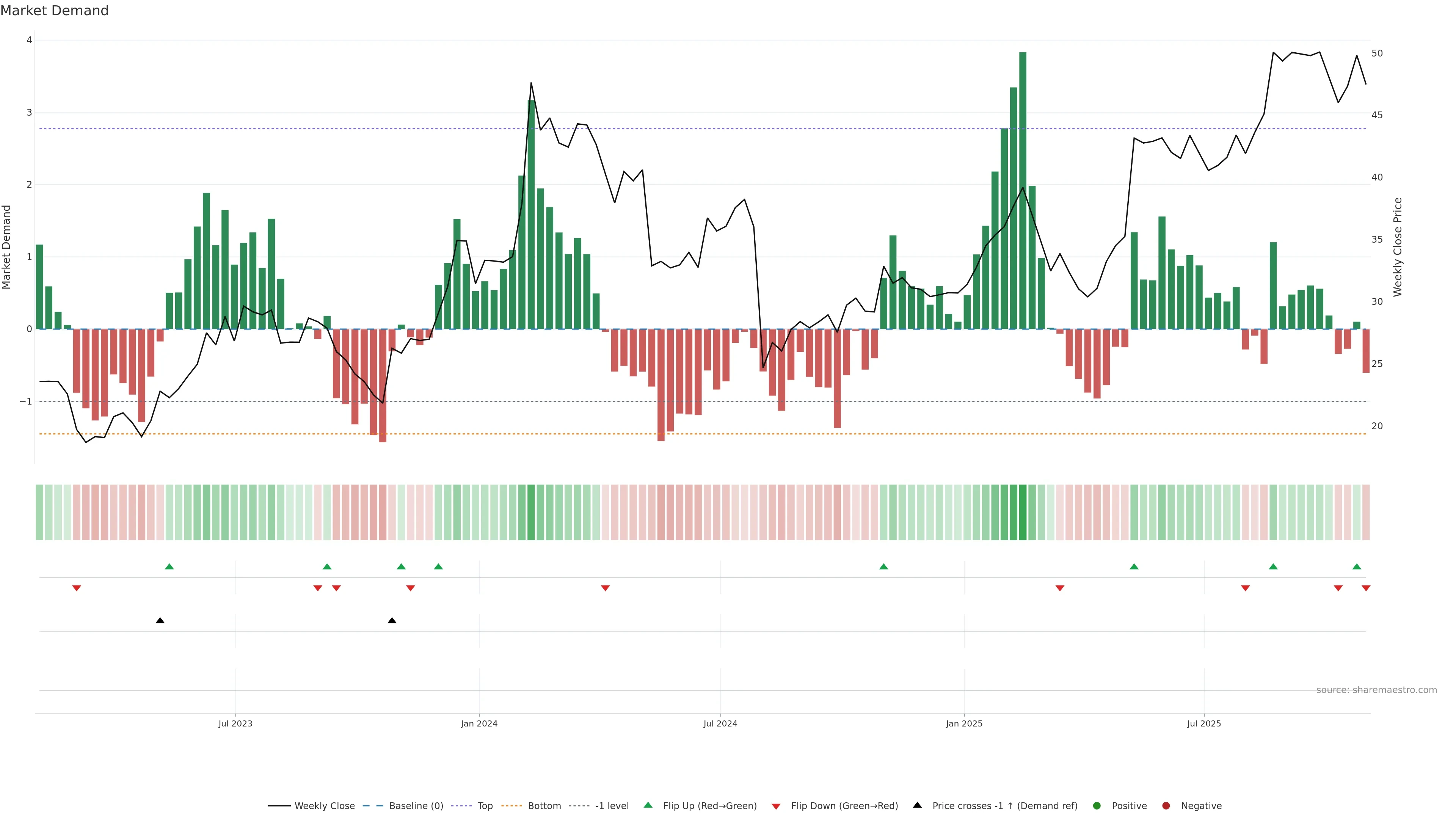The width and height of the screenshot is (1456, 819).
Task: Click the Positive green dot in legend
Action: pyautogui.click(x=1097, y=806)
